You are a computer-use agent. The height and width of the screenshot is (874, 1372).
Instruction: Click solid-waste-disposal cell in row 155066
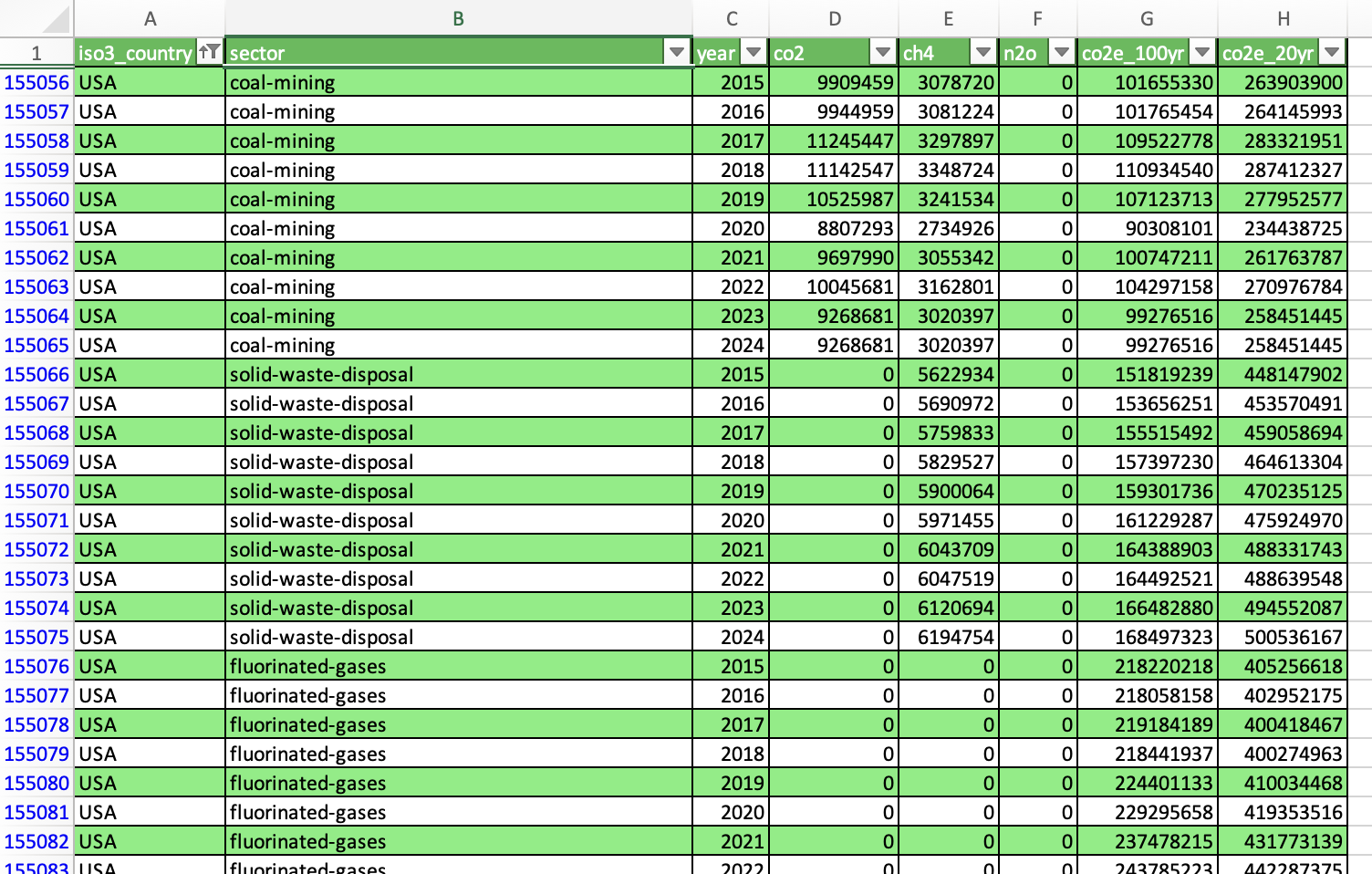[459, 374]
